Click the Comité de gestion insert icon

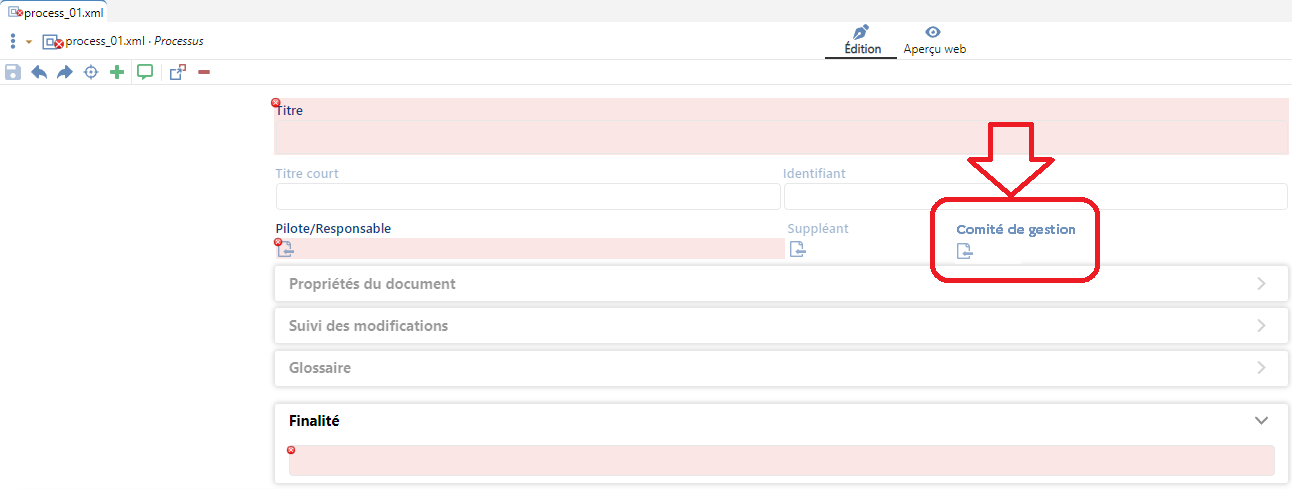pyautogui.click(x=965, y=251)
